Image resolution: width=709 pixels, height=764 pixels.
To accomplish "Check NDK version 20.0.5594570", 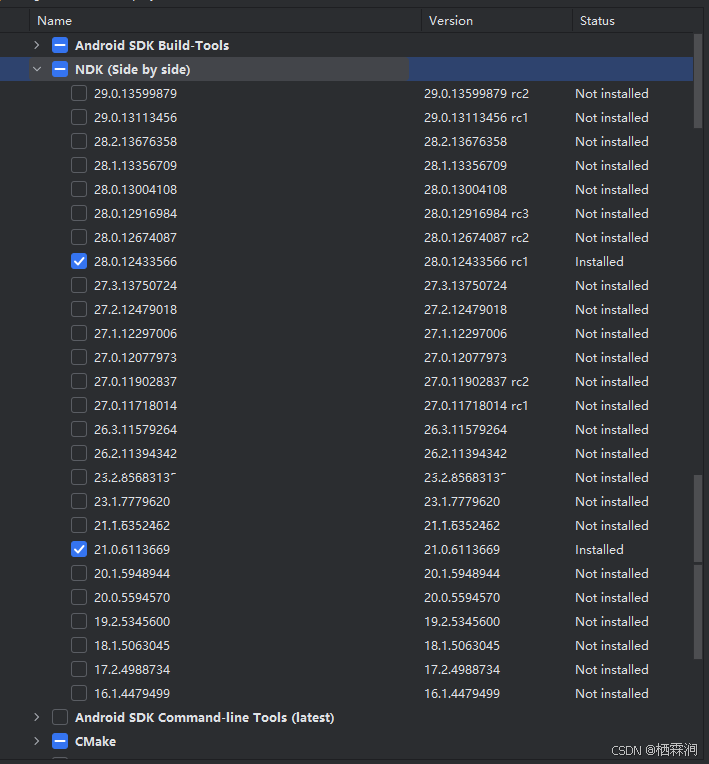I will point(79,597).
